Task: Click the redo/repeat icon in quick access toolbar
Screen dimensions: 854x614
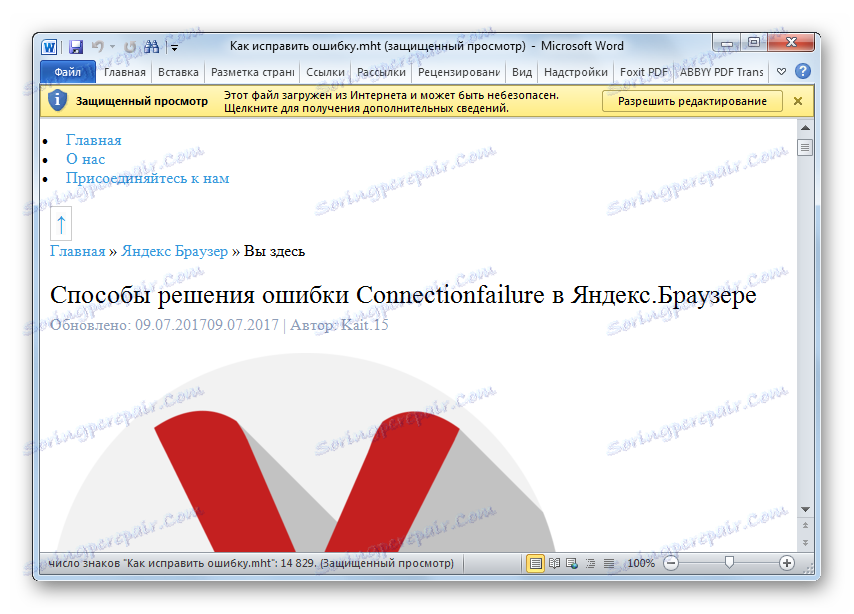Action: (130, 47)
